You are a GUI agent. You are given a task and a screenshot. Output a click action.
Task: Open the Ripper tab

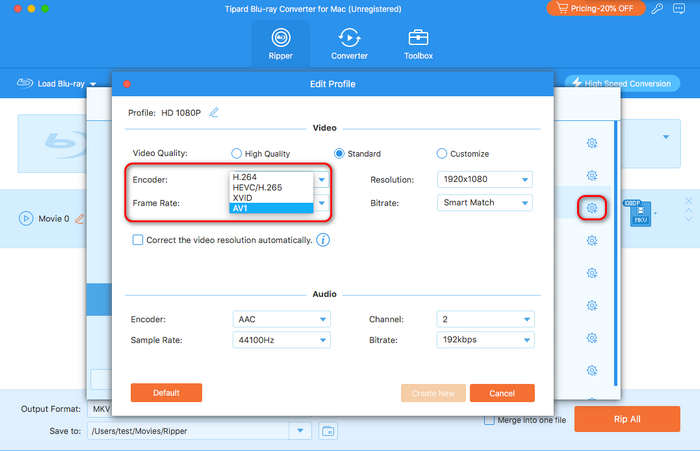280,44
